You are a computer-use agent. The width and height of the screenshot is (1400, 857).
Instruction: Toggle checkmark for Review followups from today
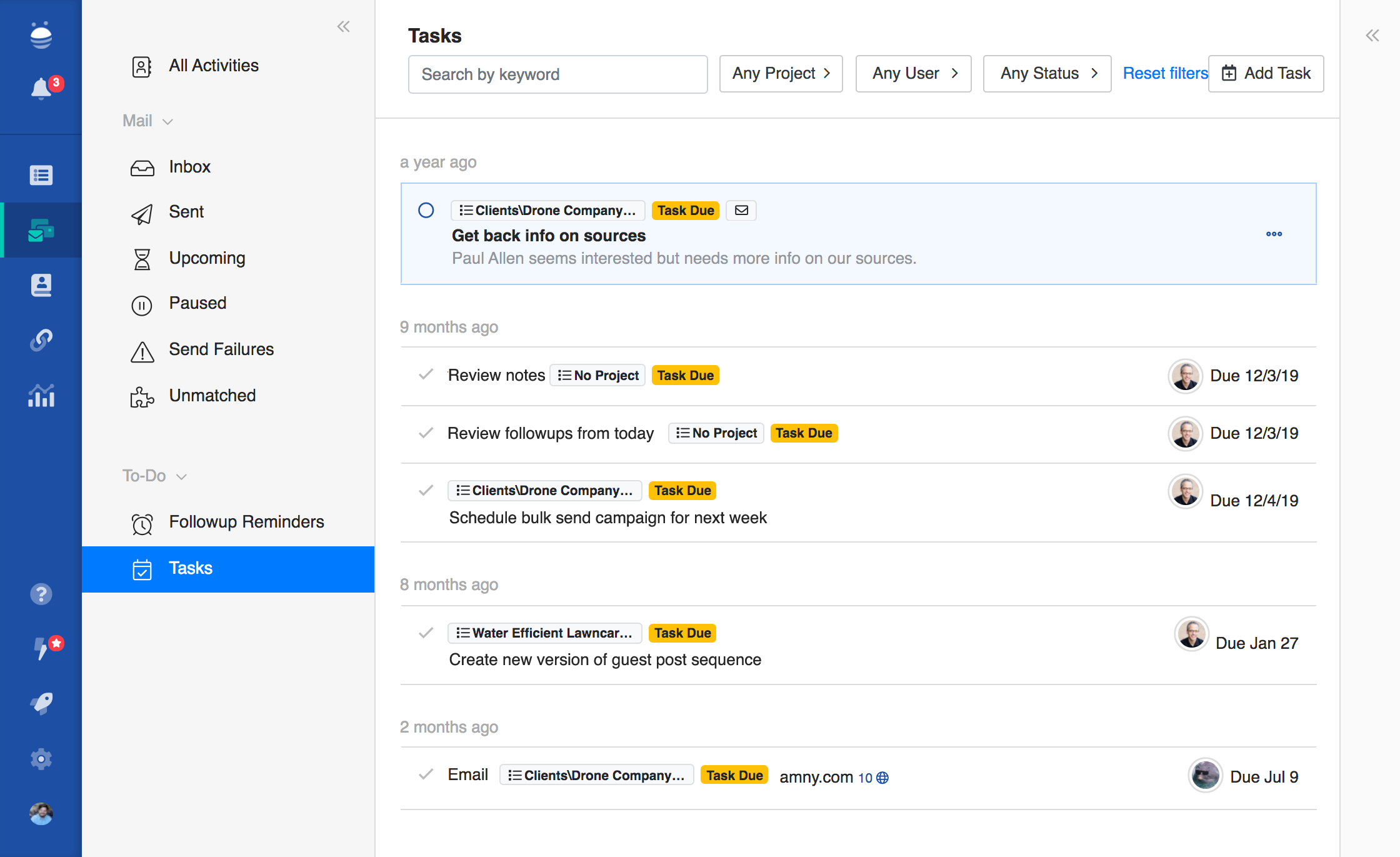426,433
